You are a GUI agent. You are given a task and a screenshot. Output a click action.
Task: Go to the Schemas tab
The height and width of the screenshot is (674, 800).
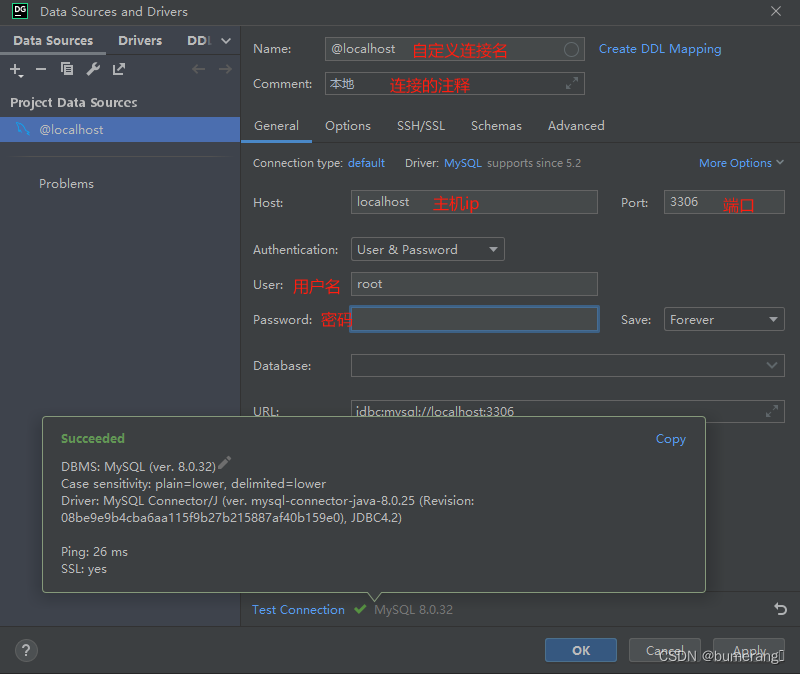(x=496, y=126)
